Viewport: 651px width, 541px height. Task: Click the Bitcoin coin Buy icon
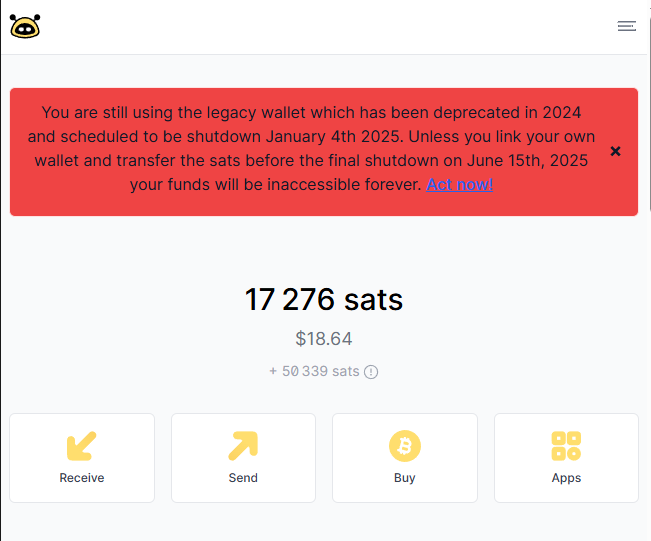click(x=405, y=445)
